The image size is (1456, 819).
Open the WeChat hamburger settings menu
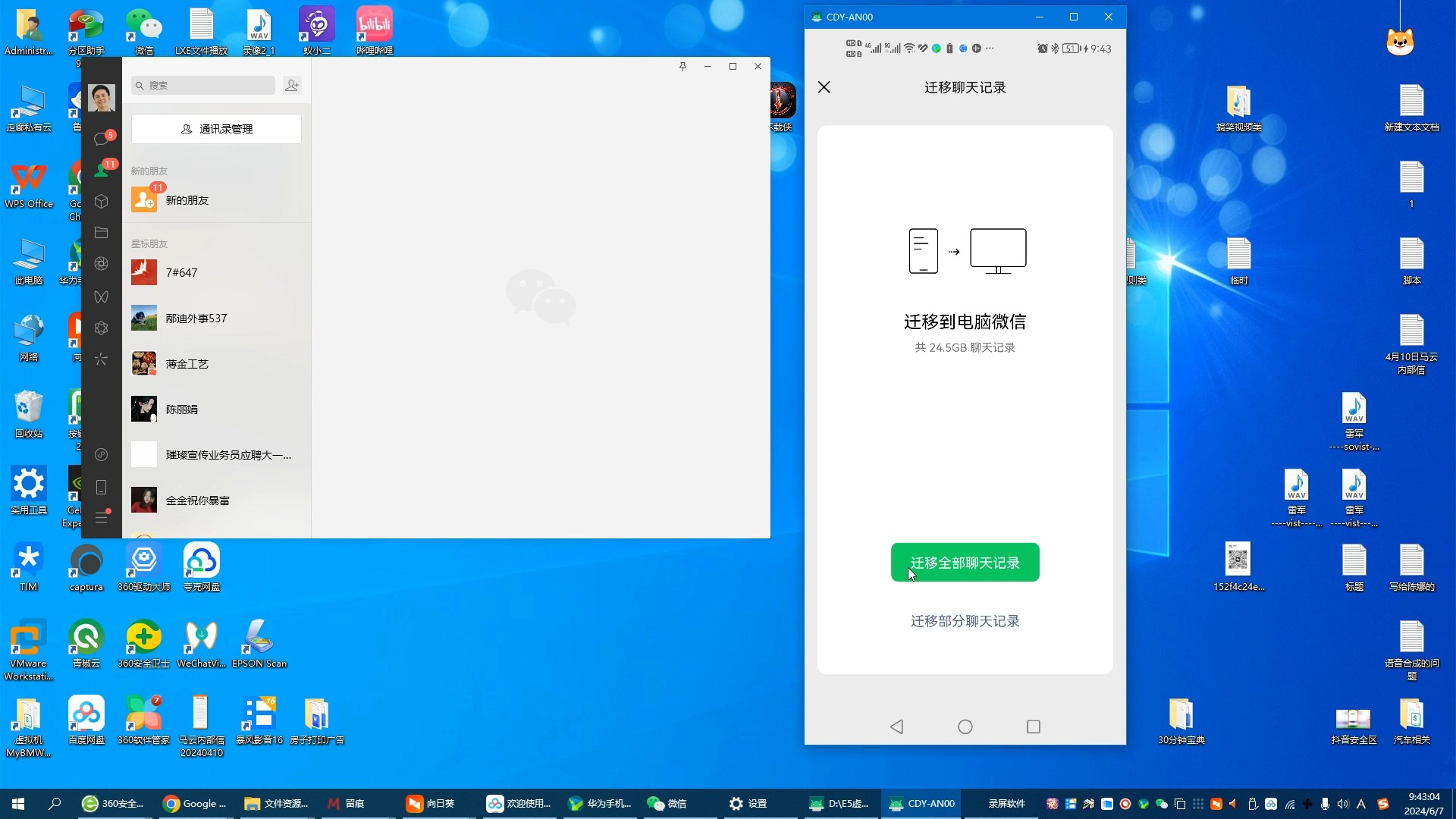(101, 518)
